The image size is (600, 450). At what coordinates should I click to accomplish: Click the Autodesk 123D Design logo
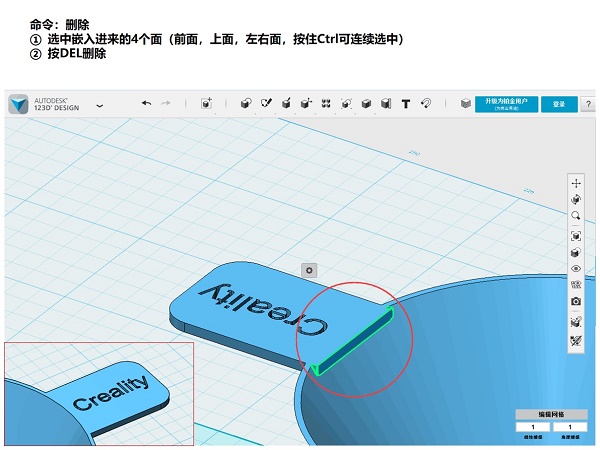point(18,104)
